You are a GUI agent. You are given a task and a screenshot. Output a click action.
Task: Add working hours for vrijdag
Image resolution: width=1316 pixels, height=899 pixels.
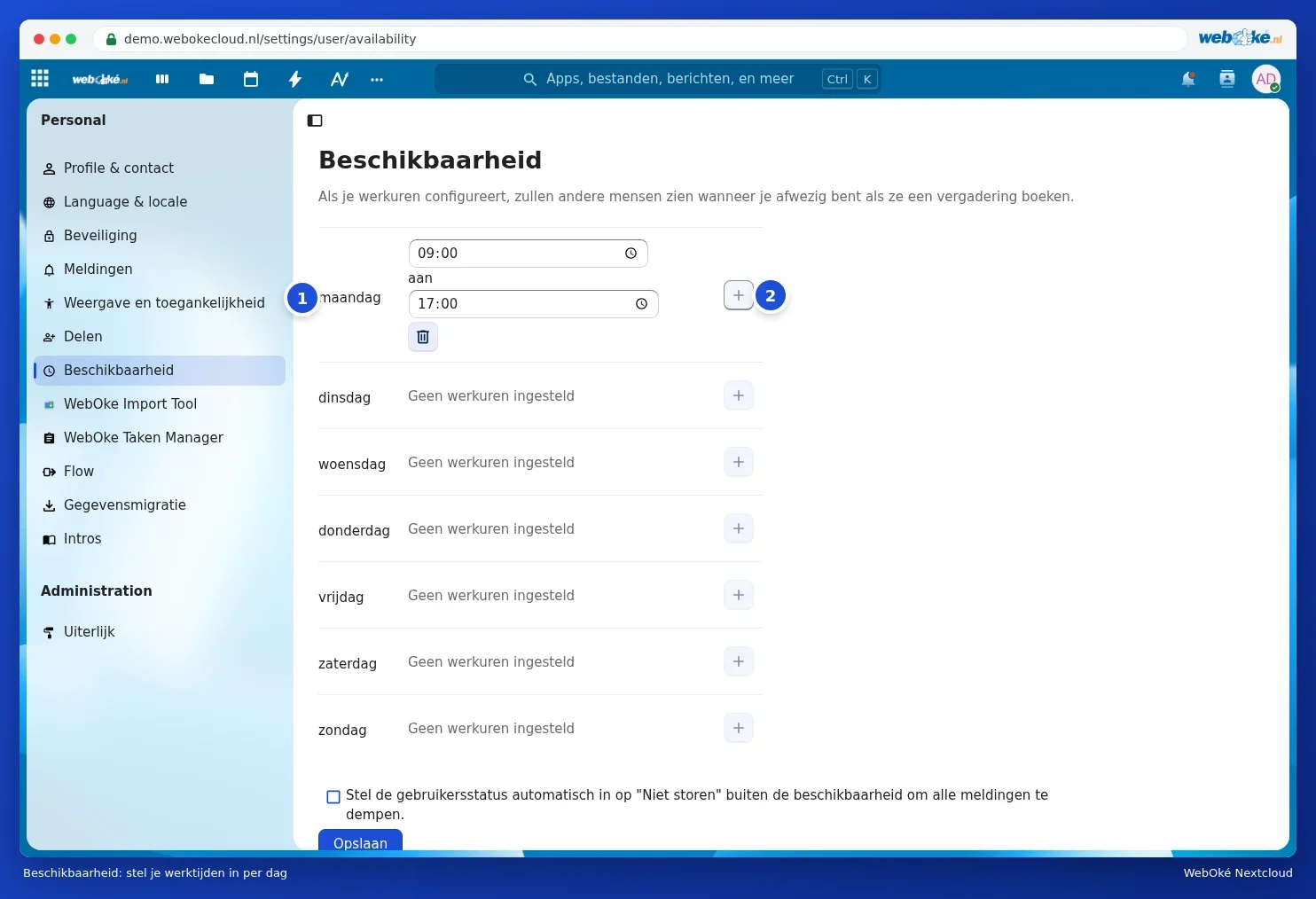pos(739,595)
